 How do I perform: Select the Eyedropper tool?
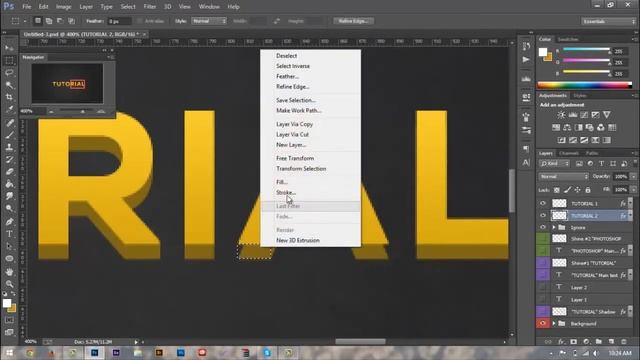[9, 109]
